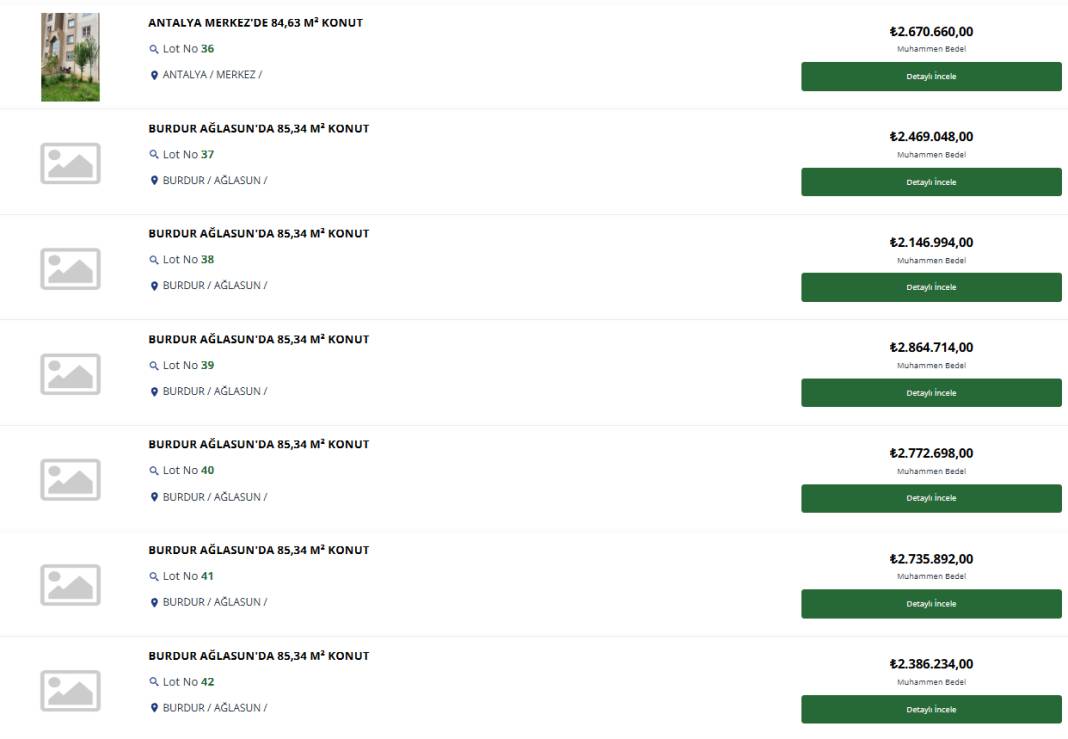The width and height of the screenshot is (1068, 739).
Task: Open the Burdur Ağlasun listing title for Lot 41
Action: coord(259,550)
